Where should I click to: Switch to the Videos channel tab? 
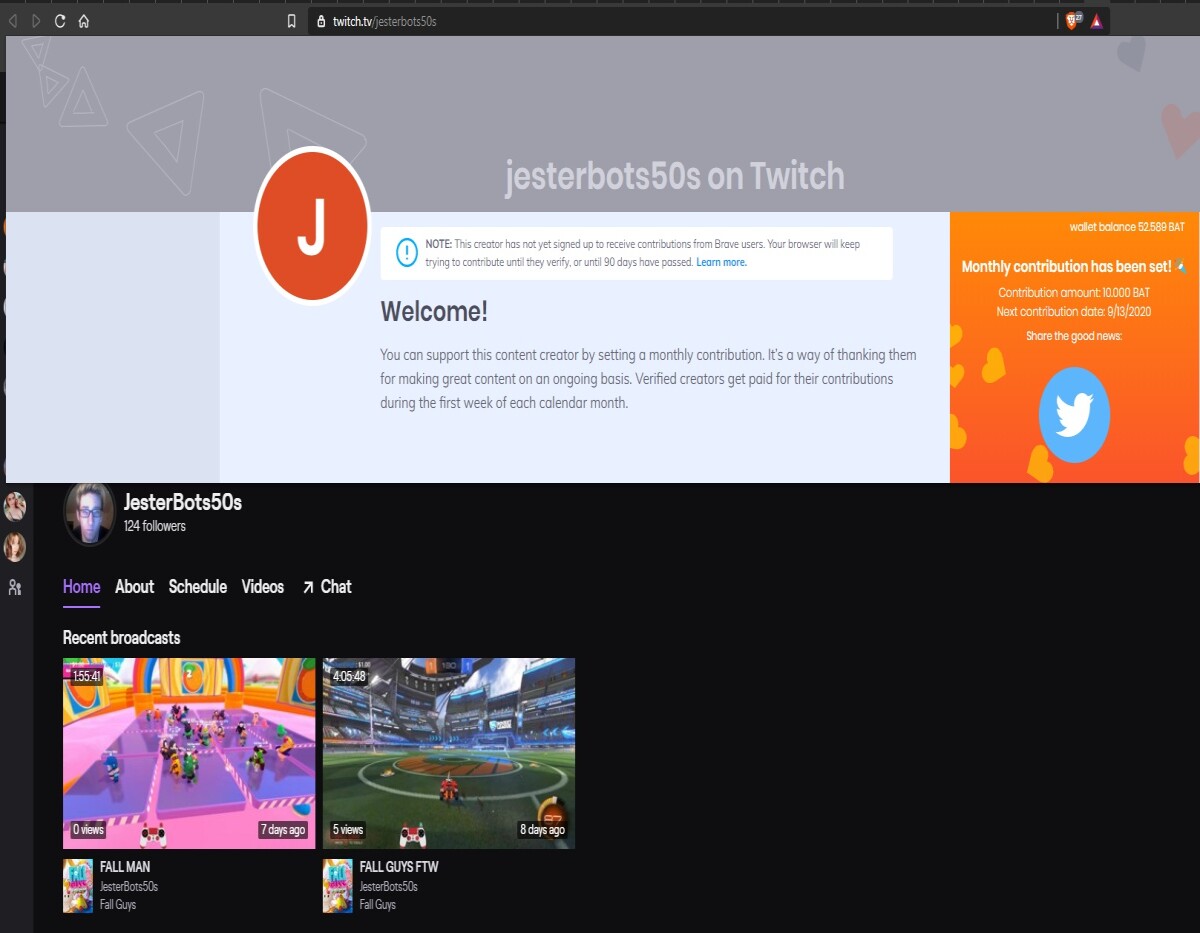[263, 587]
